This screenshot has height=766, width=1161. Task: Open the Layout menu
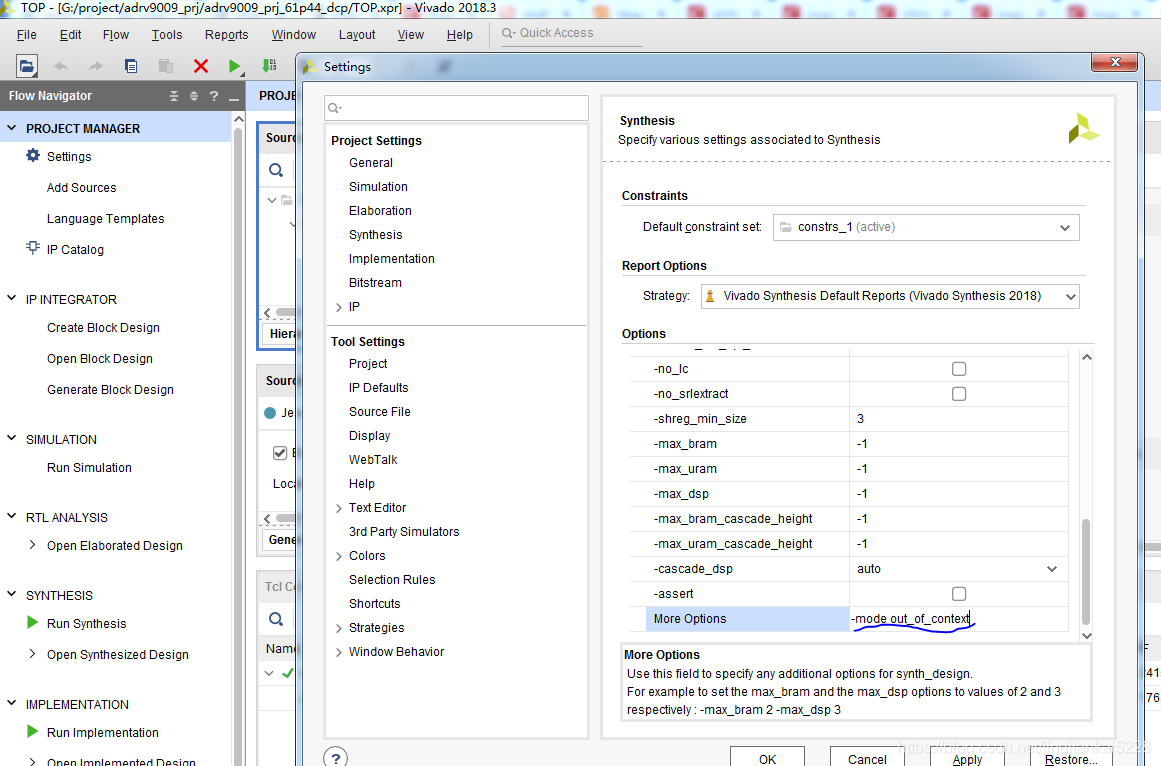coord(357,35)
